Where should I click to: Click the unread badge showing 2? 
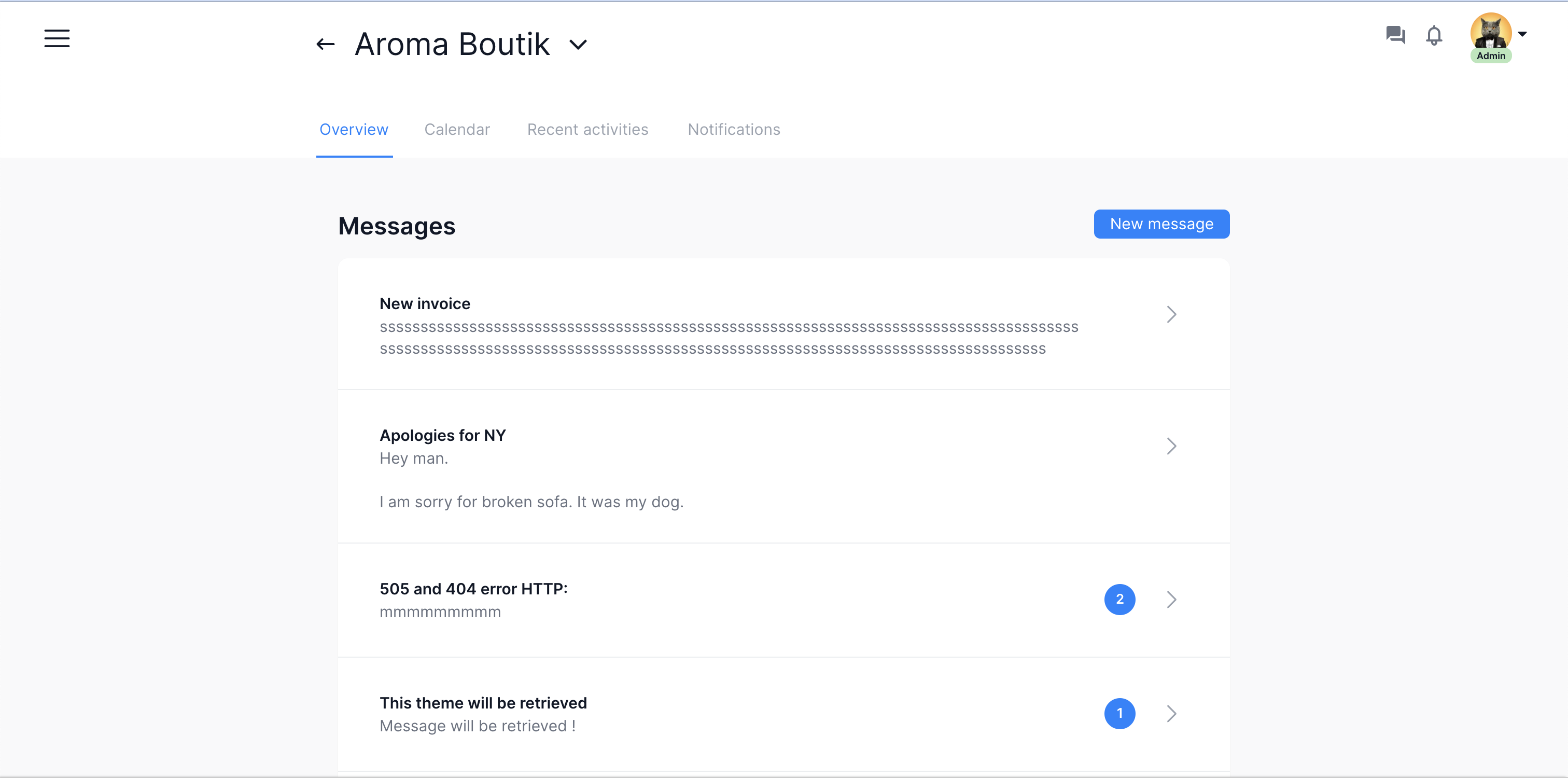(1119, 599)
